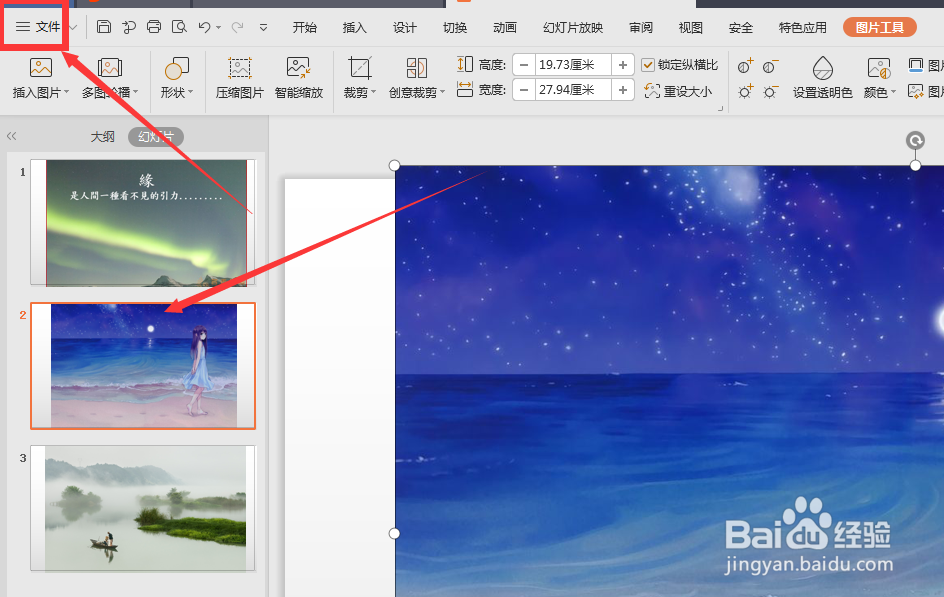Expand the dropdown arrow beside 文件
Viewport: 944px width, 597px height.
(73, 27)
